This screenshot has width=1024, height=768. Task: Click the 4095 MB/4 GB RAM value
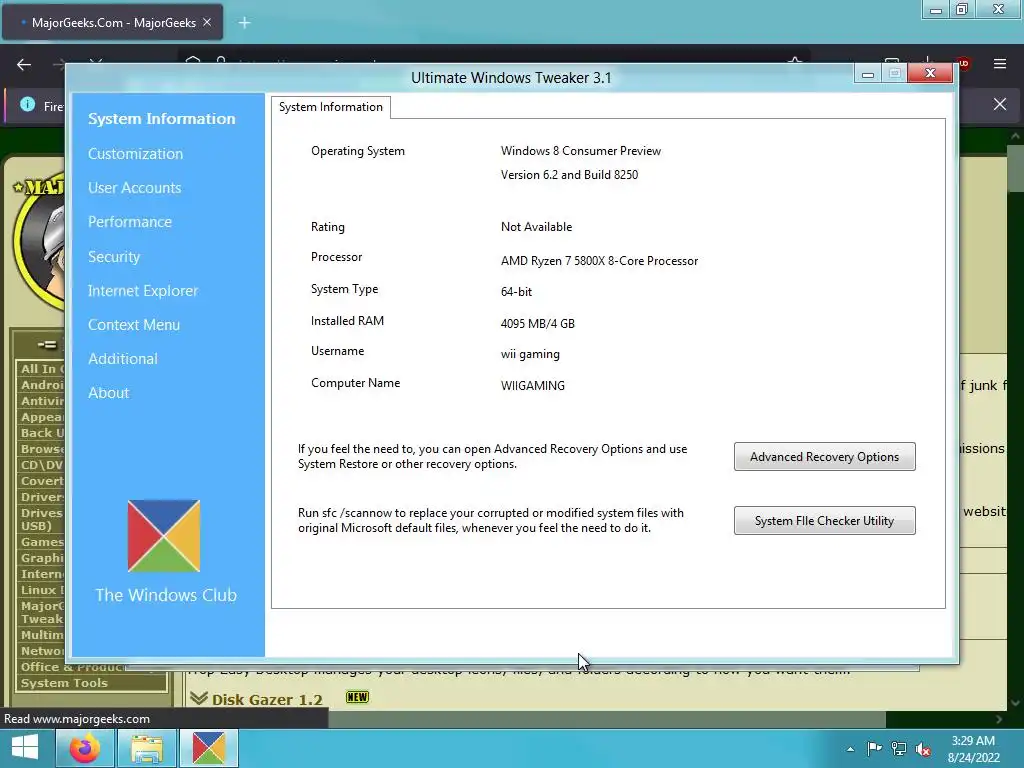pyautogui.click(x=537, y=323)
